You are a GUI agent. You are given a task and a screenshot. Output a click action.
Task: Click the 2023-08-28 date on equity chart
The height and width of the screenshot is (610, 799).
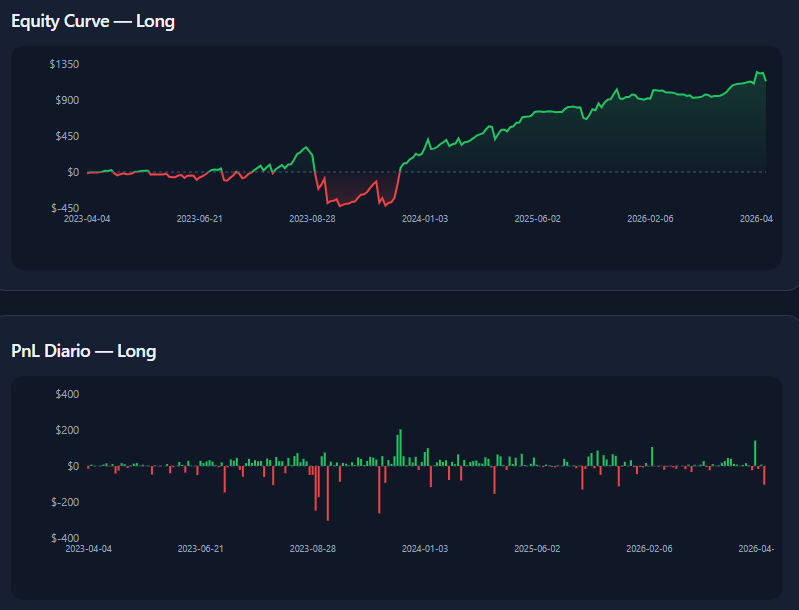pyautogui.click(x=312, y=219)
